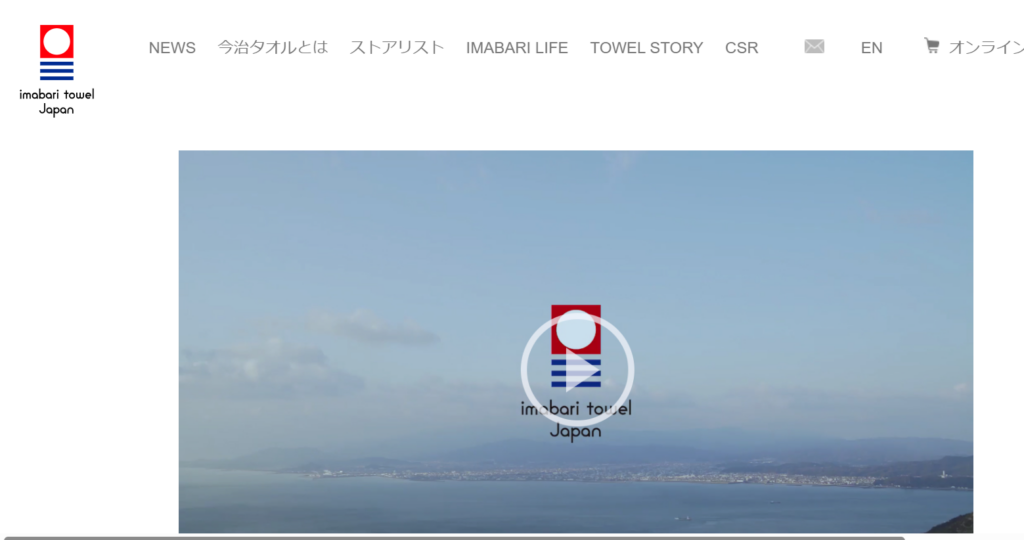Click the "imabari towel Japan" caption in video

click(x=576, y=420)
